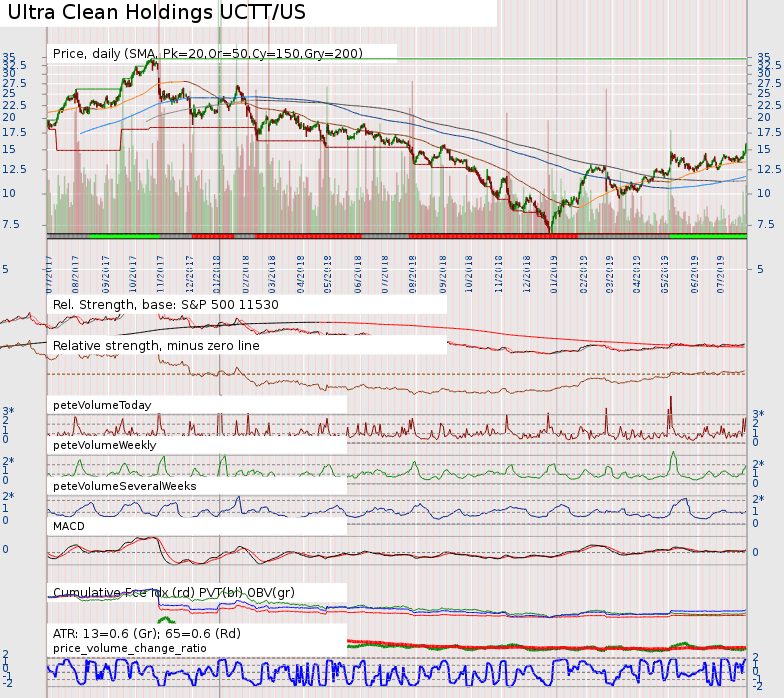
Task: Click the 17.5 tick on the left price axis
Action: point(14,132)
